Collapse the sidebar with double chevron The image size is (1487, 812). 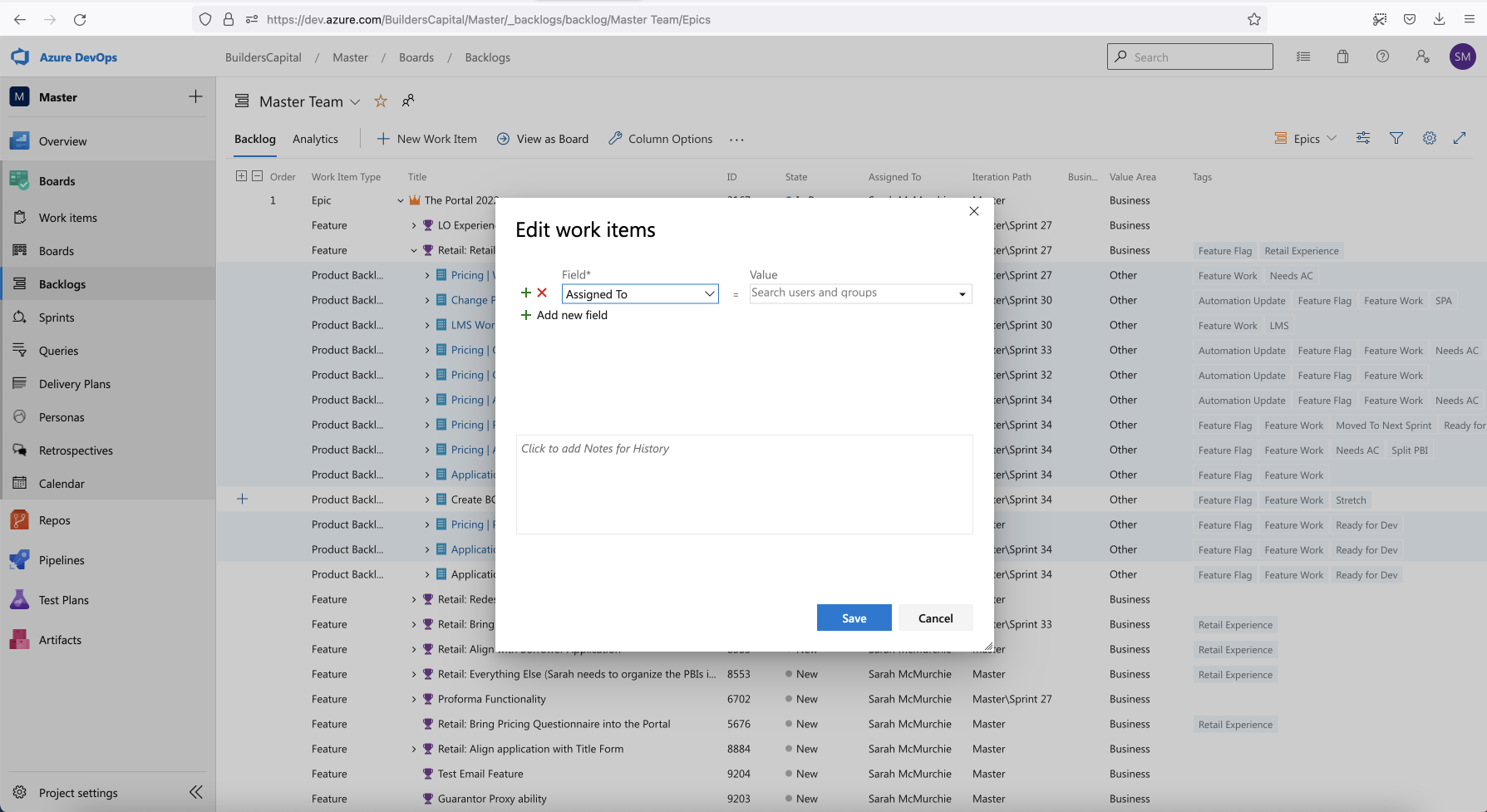(x=196, y=792)
